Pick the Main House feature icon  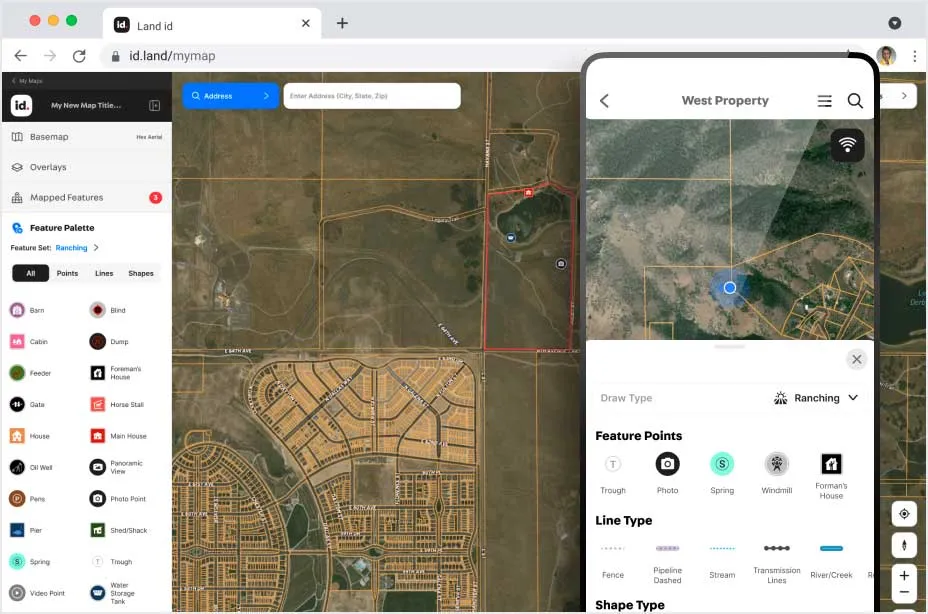(98, 436)
